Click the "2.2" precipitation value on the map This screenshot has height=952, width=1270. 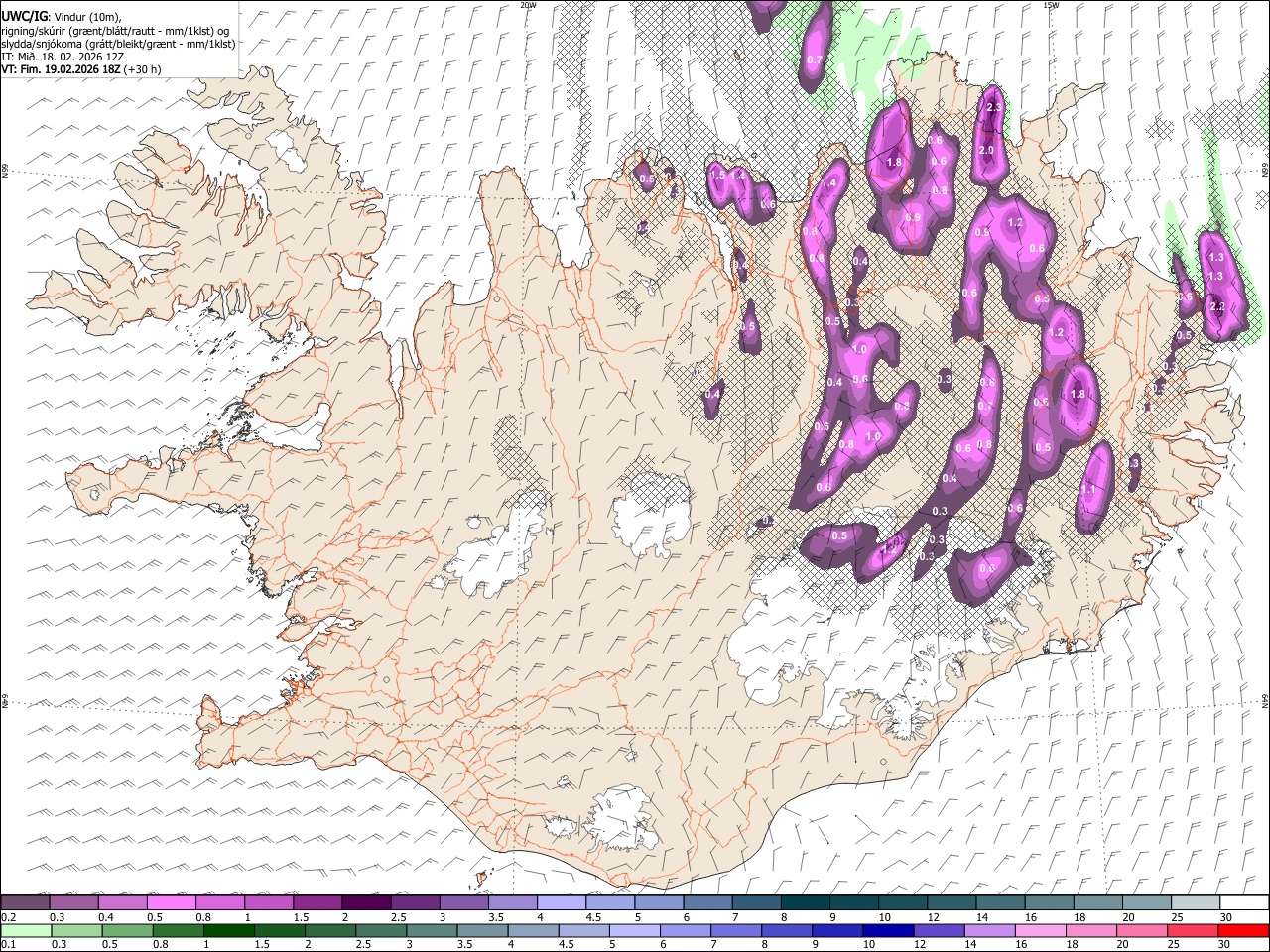pos(1218,306)
